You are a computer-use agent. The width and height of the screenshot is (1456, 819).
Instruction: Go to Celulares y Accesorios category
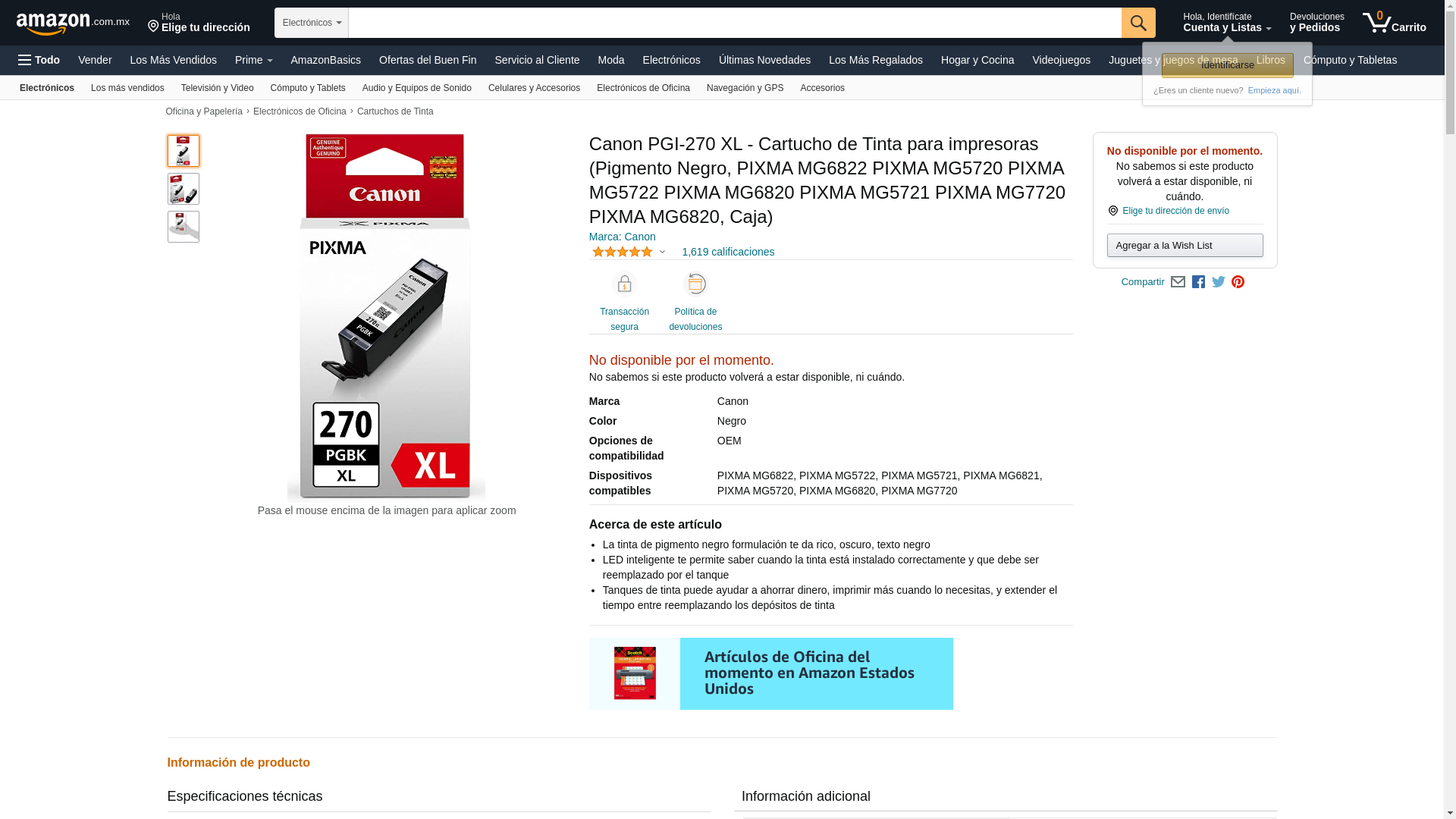pyautogui.click(x=534, y=88)
